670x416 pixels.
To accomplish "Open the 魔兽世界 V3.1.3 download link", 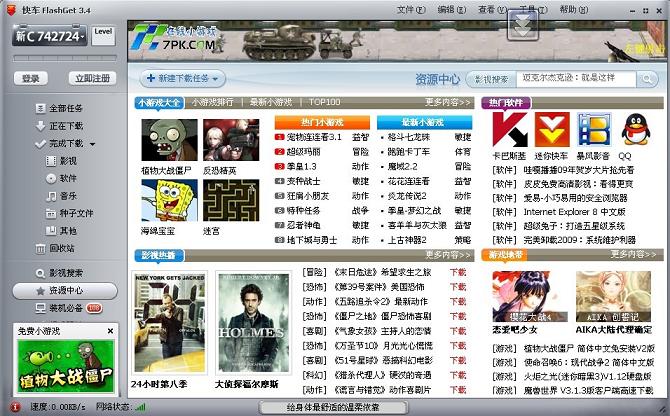I will coord(588,390).
